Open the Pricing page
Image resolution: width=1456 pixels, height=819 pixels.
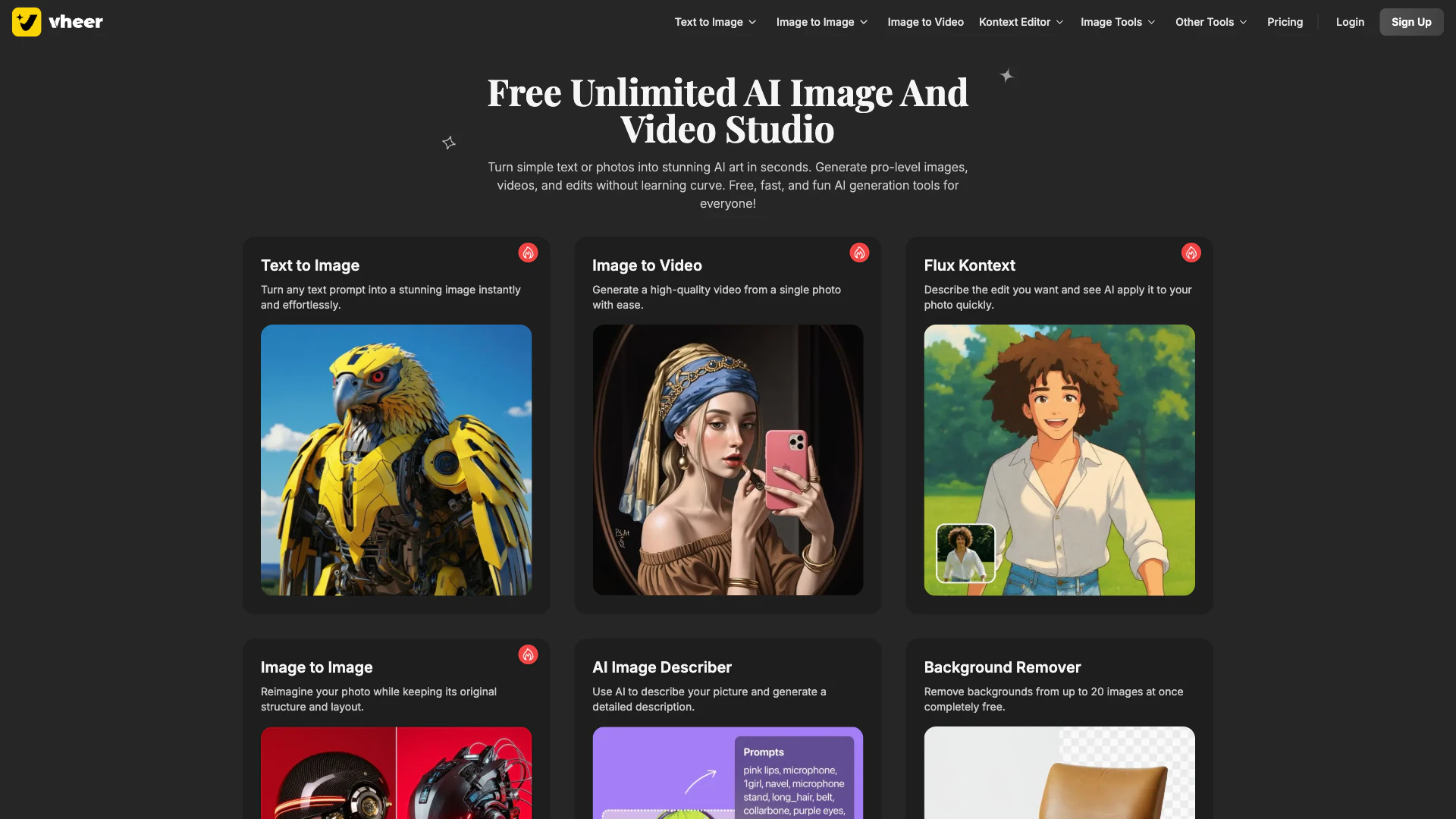point(1285,22)
